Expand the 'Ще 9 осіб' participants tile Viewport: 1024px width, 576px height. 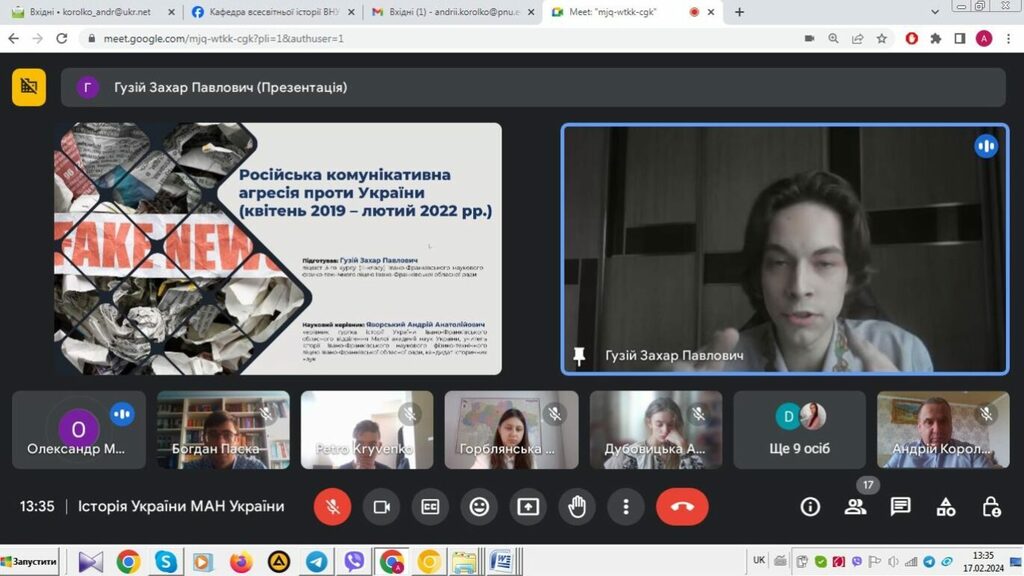[x=799, y=429]
